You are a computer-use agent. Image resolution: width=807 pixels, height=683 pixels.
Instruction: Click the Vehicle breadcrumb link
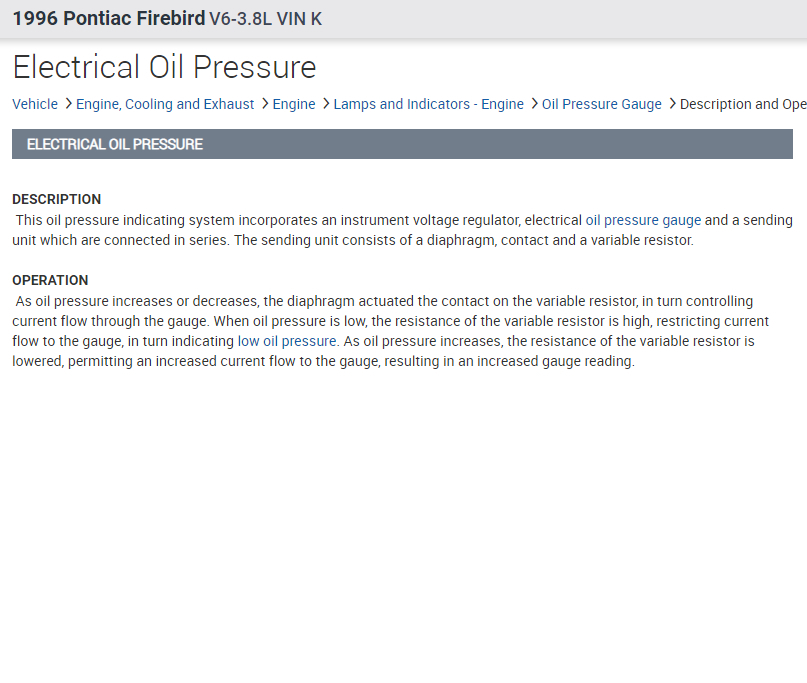click(x=35, y=104)
